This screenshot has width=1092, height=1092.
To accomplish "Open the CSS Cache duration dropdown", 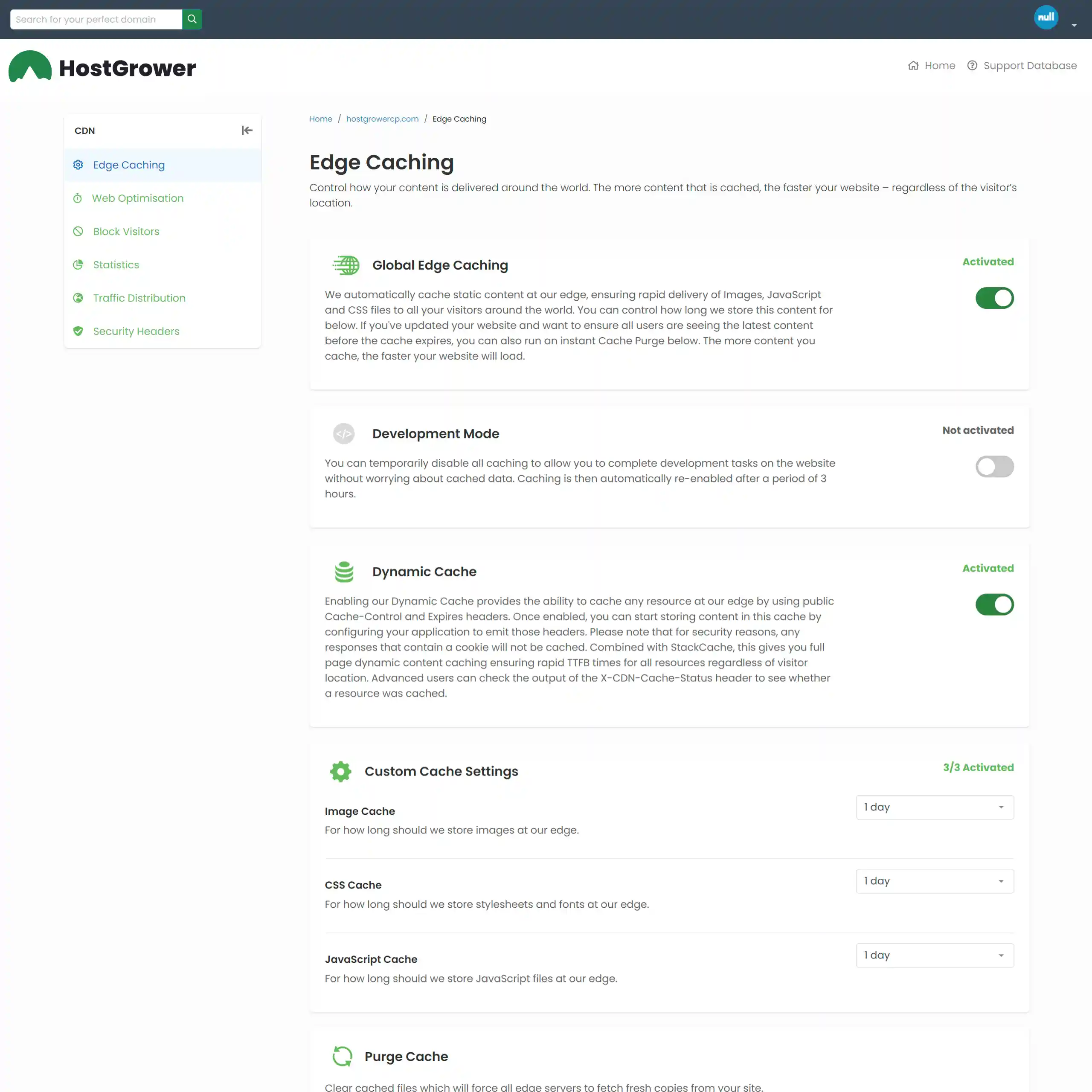I will [x=935, y=881].
